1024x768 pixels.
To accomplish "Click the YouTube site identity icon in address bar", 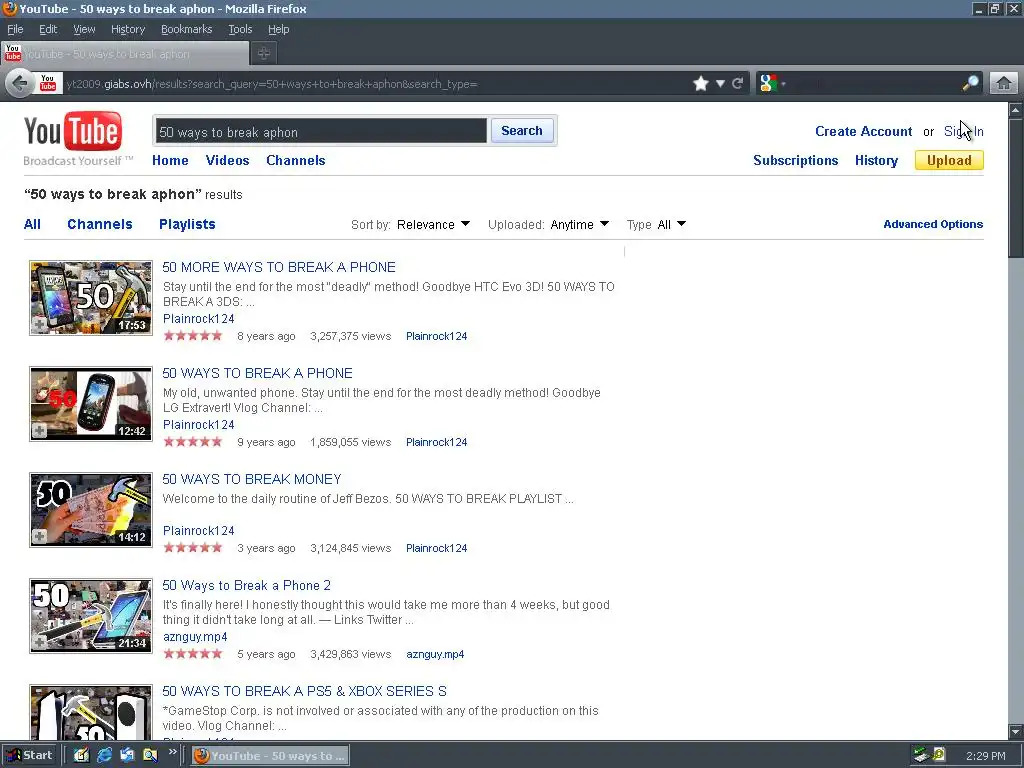I will pyautogui.click(x=48, y=83).
